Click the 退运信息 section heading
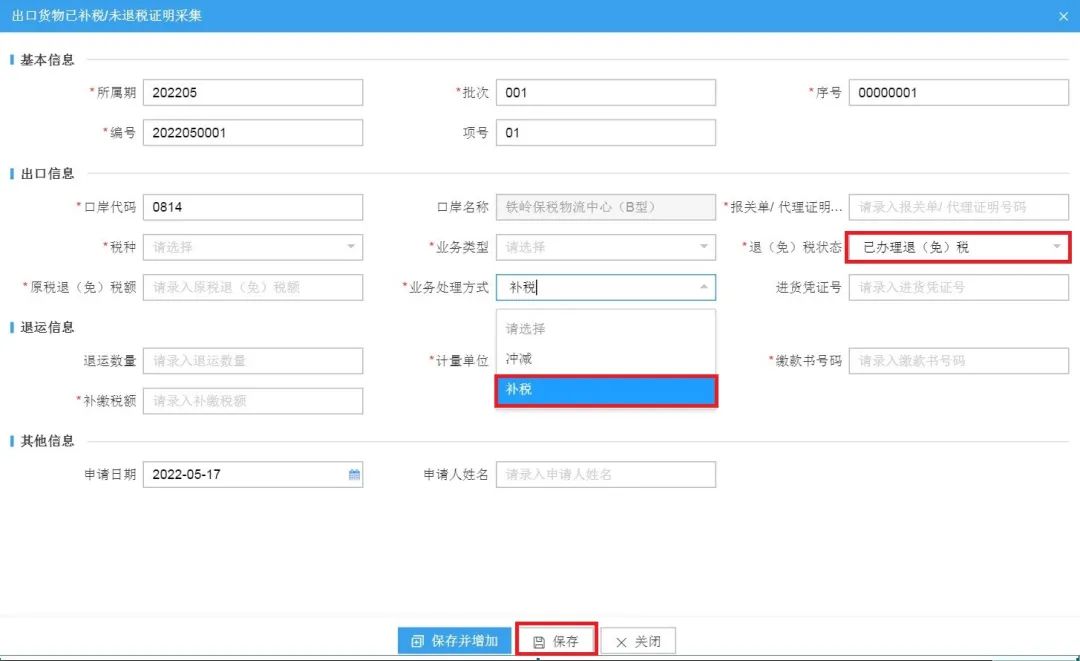Image resolution: width=1080 pixels, height=661 pixels. tap(47, 327)
